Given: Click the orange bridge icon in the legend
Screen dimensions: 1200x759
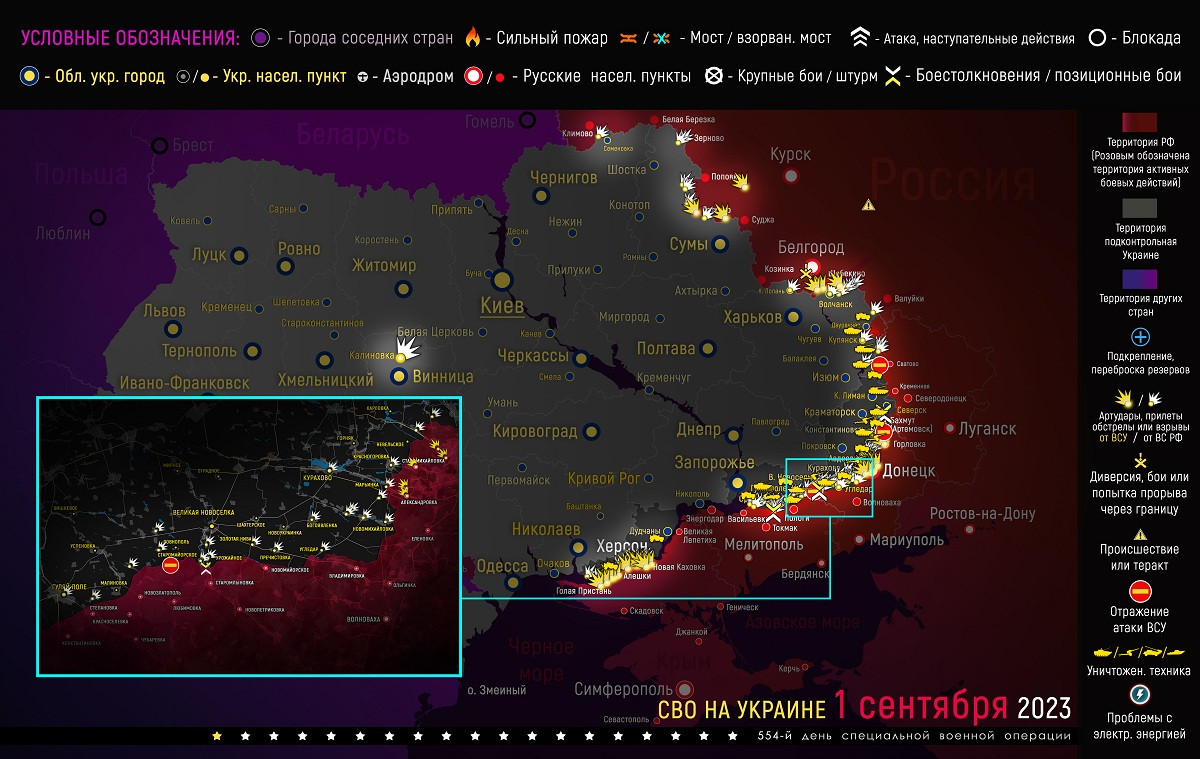Looking at the screenshot, I should pos(629,38).
